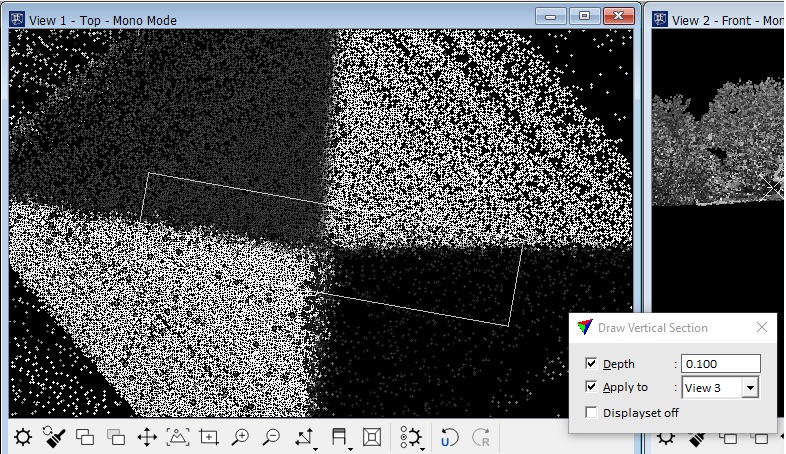This screenshot has width=786, height=454.
Task: Click the undo view arrow with U
Action: tap(449, 437)
